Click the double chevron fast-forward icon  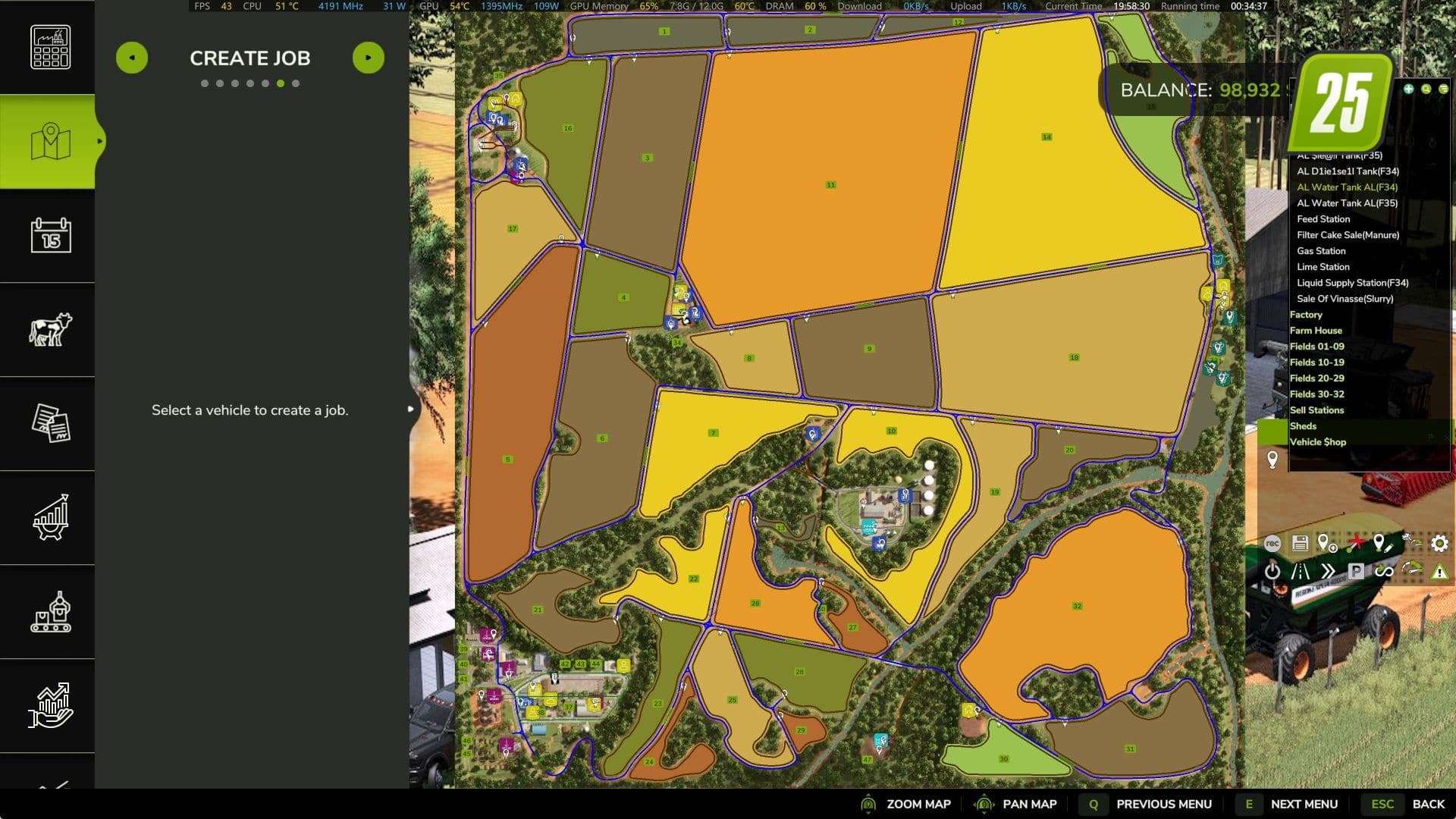(1328, 571)
